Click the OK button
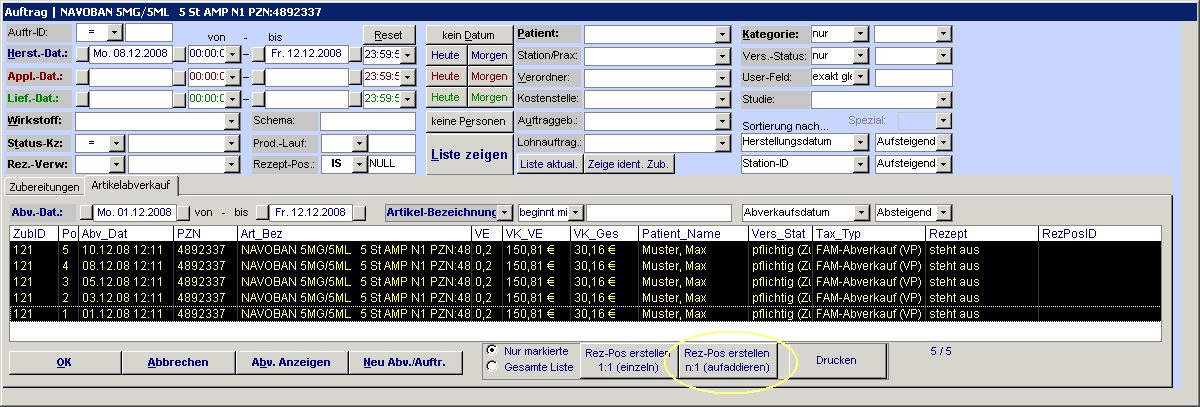This screenshot has width=1200, height=407. pyautogui.click(x=65, y=362)
